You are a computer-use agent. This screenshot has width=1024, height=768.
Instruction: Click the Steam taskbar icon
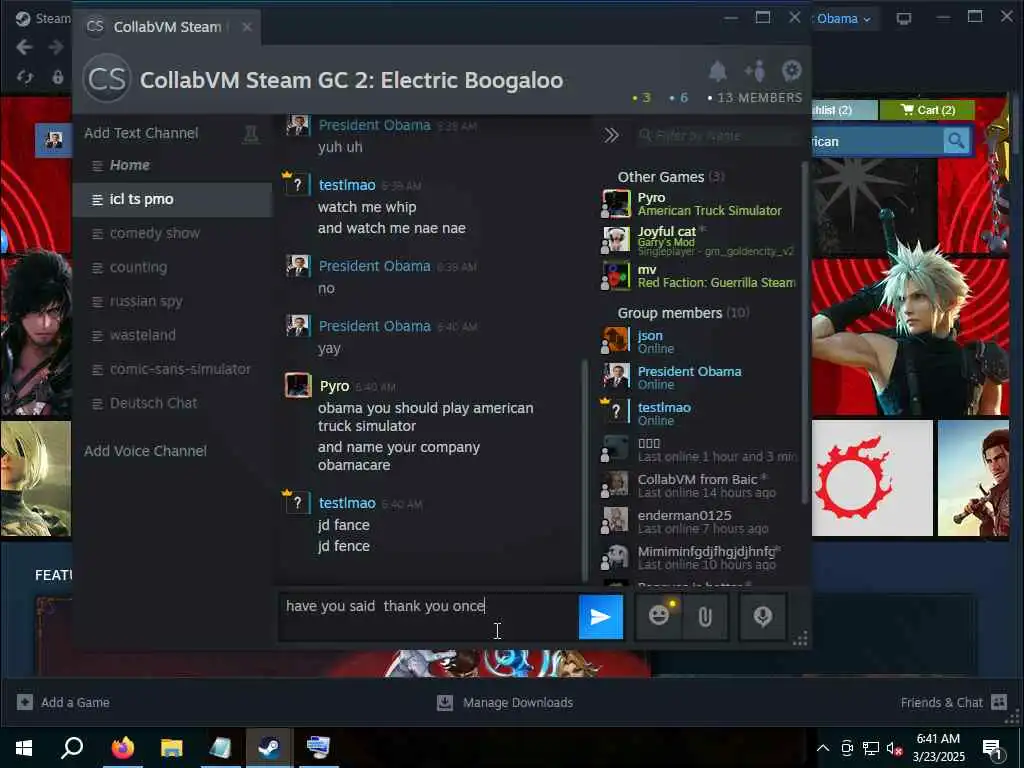click(268, 748)
